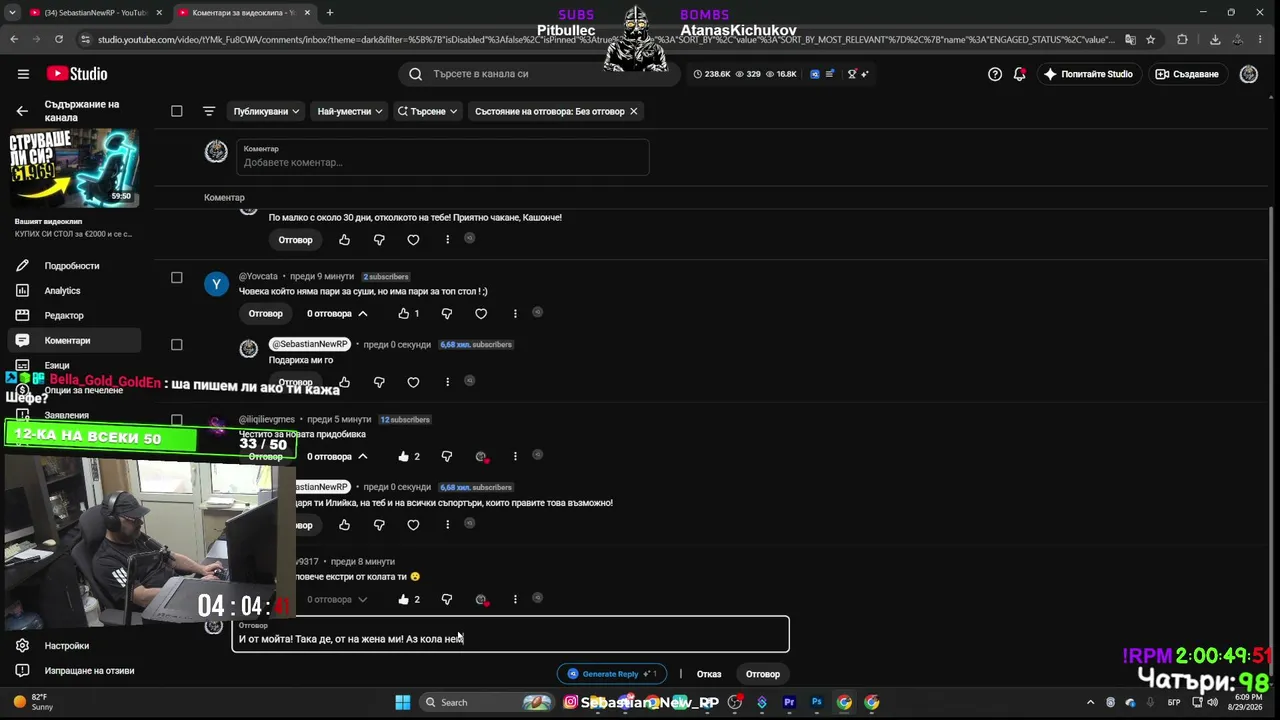This screenshot has width=1280, height=720.
Task: Cancel the reply with 'Отказ'
Action: (709, 674)
